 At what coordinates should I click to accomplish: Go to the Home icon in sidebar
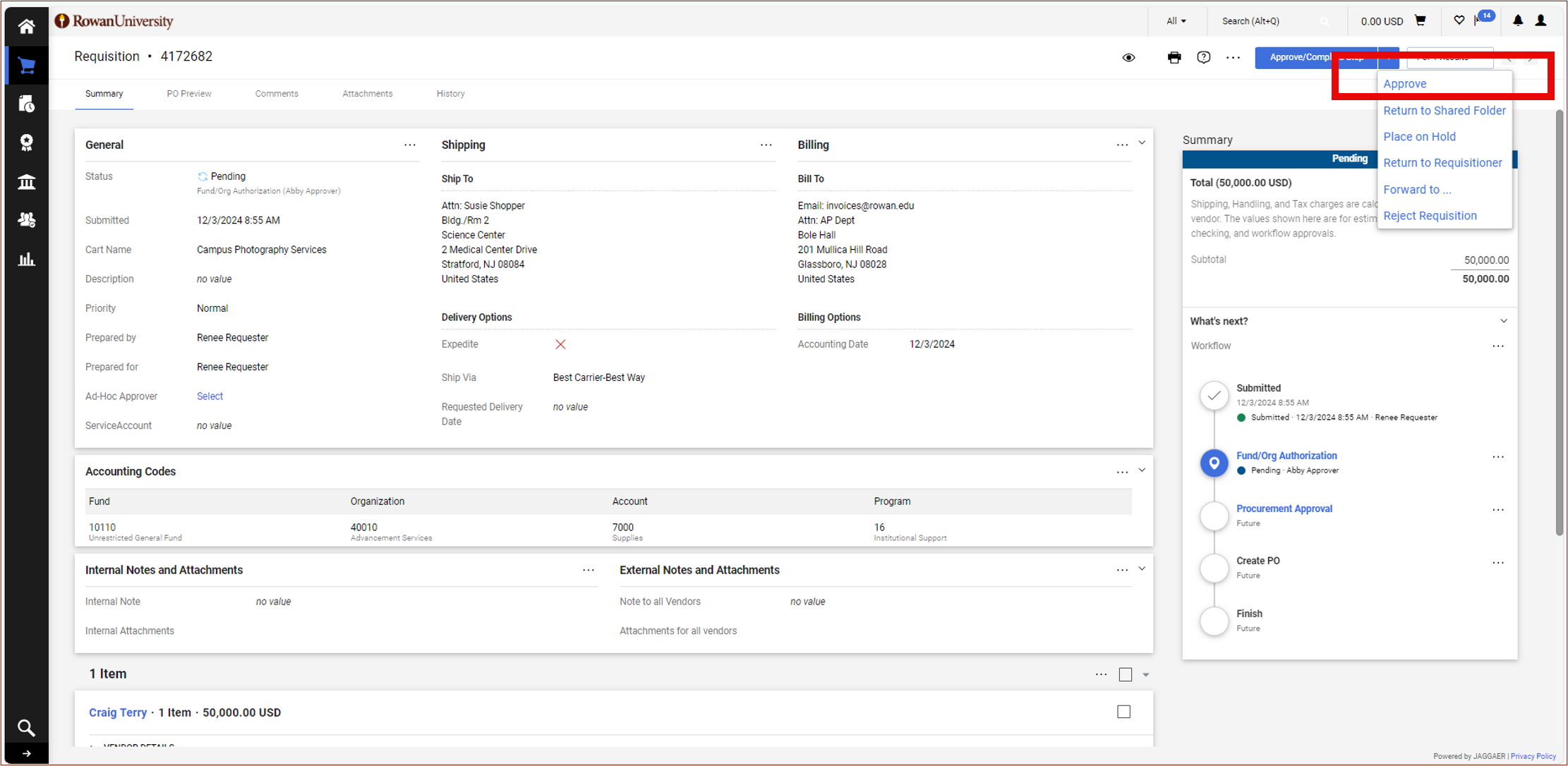26,27
